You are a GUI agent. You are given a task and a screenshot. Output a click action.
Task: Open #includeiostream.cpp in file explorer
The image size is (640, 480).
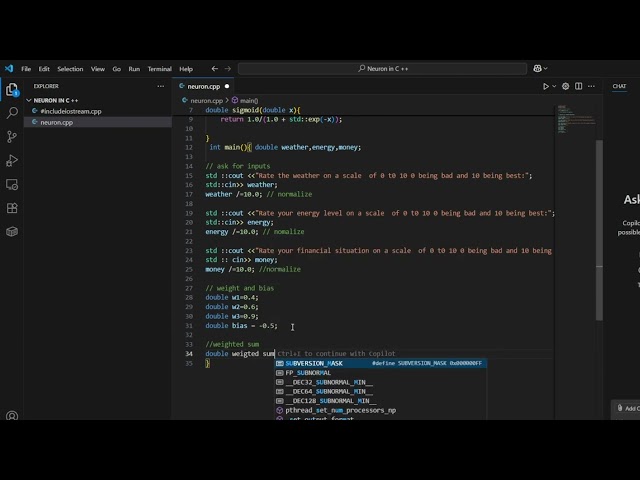[70, 112]
